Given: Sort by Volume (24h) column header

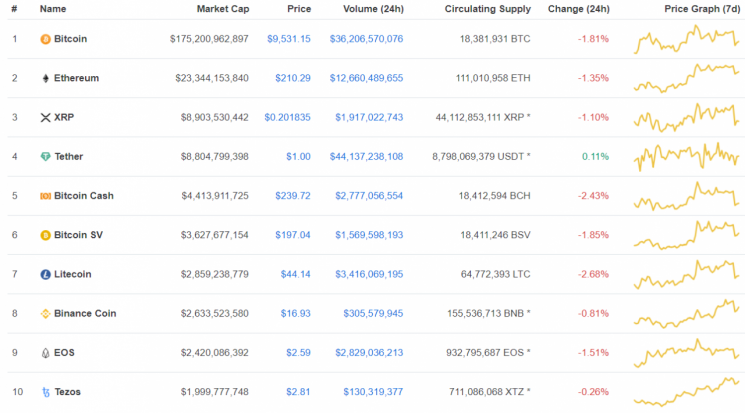Looking at the screenshot, I should tap(373, 9).
